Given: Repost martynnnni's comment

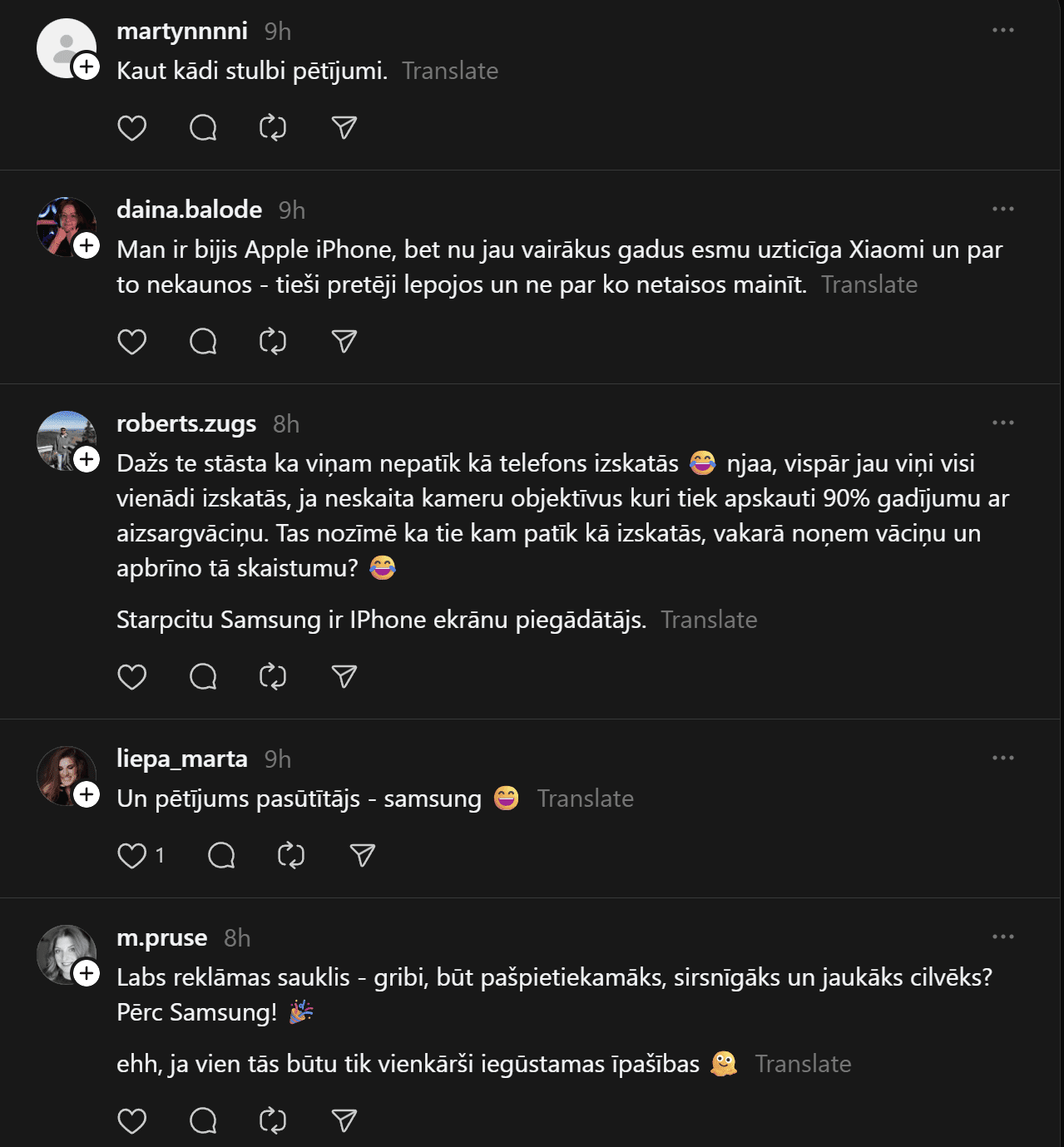Looking at the screenshot, I should [x=273, y=128].
